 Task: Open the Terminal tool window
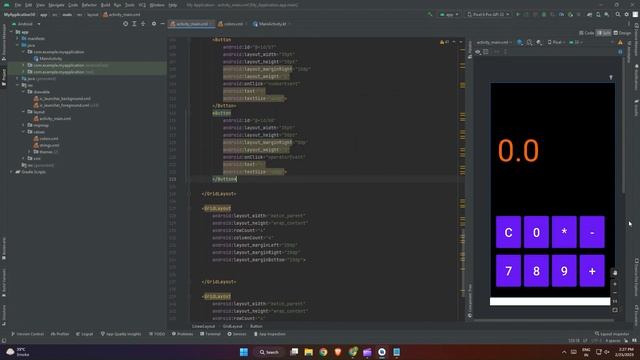click(210, 334)
